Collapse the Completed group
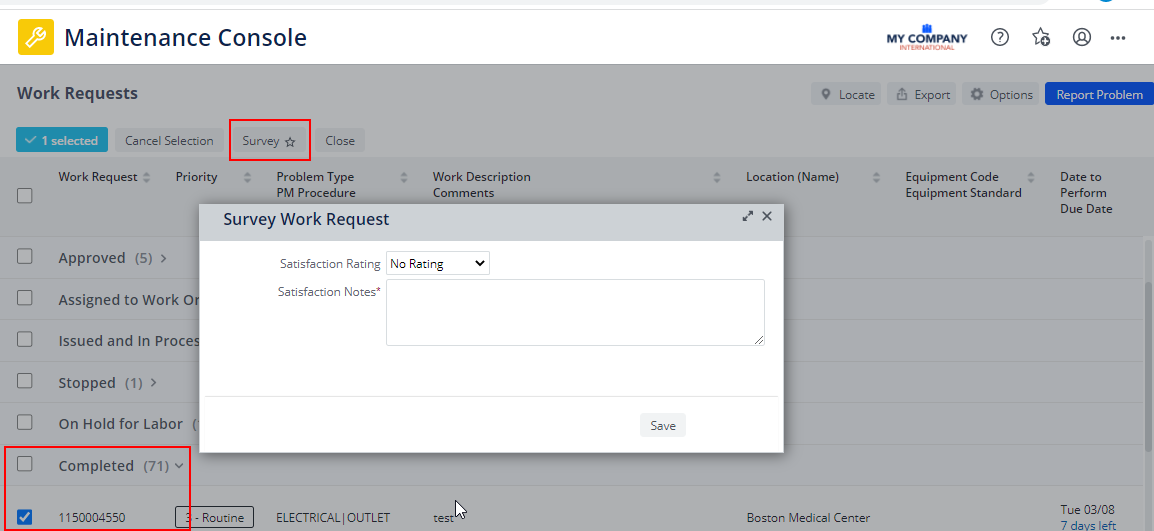This screenshot has height=531, width=1154. (x=179, y=466)
